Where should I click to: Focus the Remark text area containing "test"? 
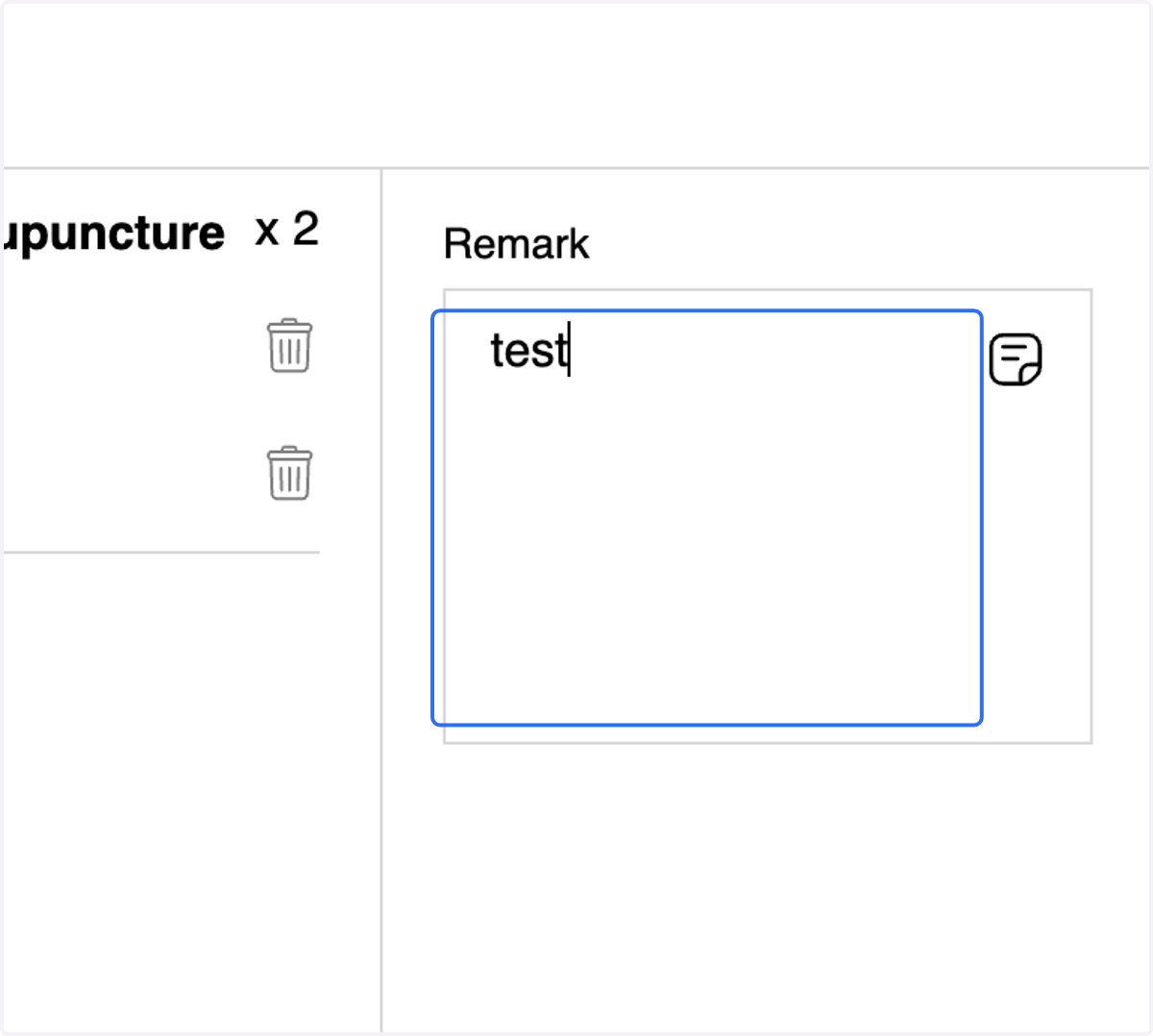click(707, 517)
